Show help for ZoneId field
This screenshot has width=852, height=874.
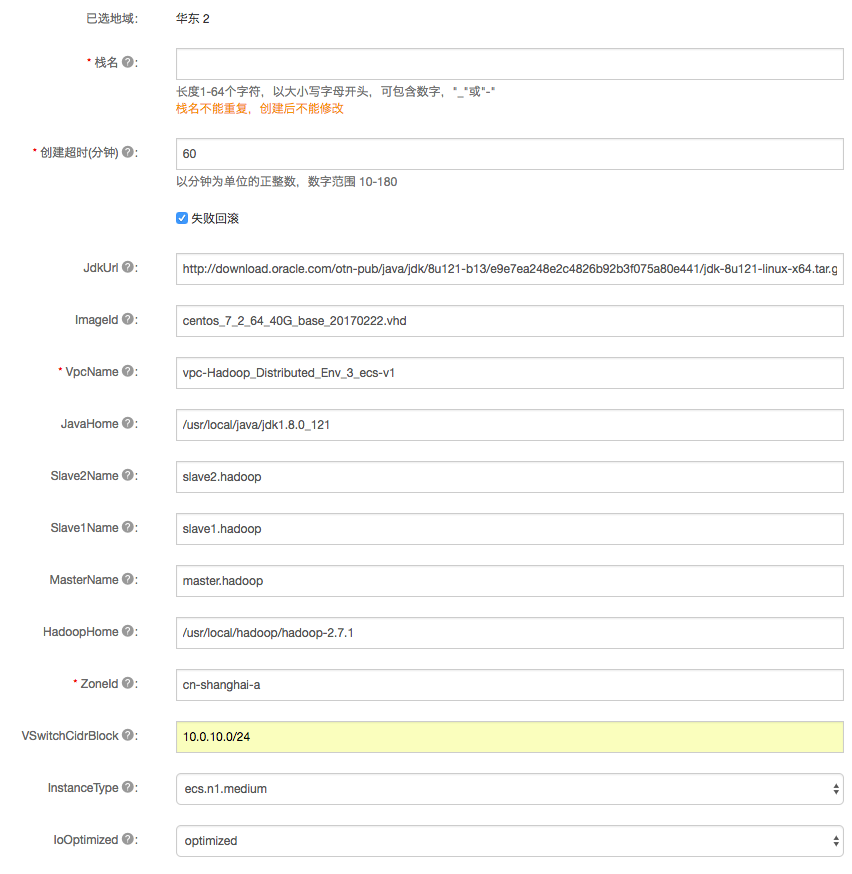point(128,683)
